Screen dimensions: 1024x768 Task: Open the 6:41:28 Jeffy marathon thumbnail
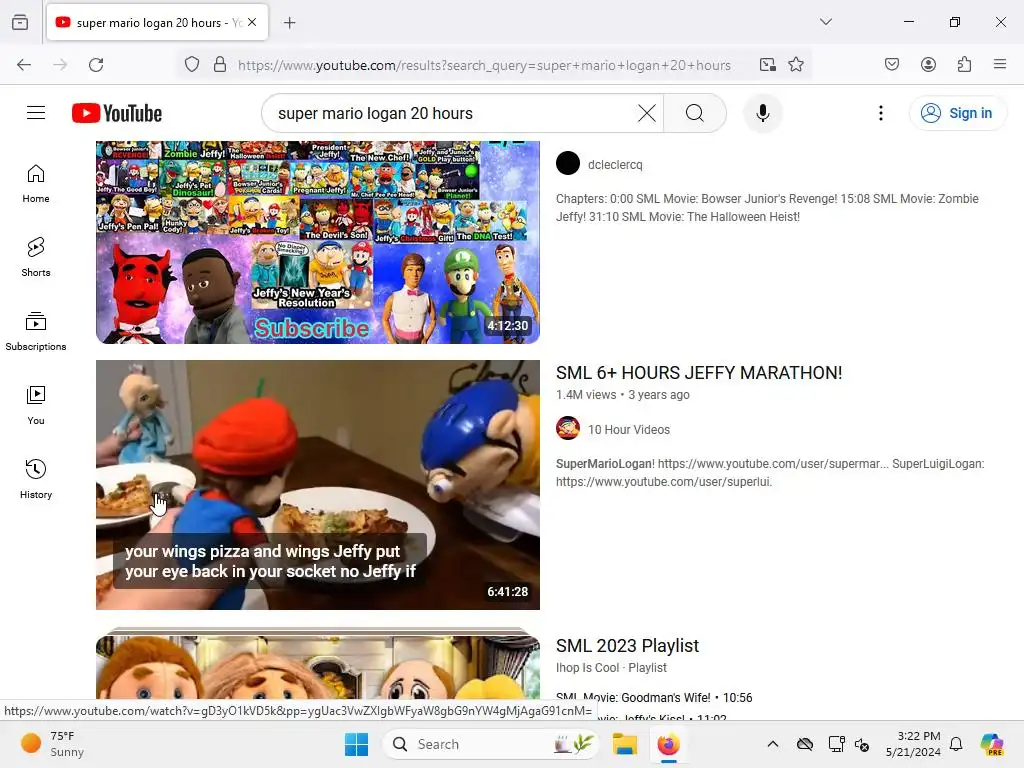click(x=317, y=485)
